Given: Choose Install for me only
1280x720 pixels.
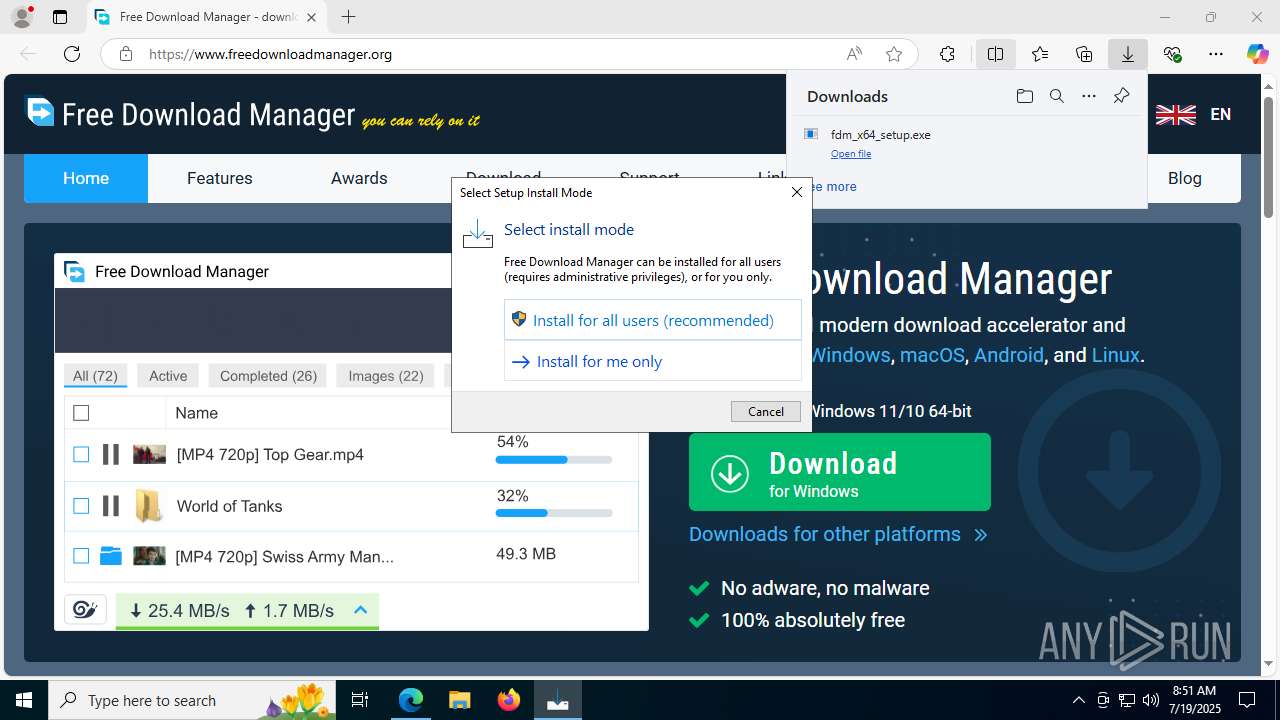Looking at the screenshot, I should [x=653, y=361].
